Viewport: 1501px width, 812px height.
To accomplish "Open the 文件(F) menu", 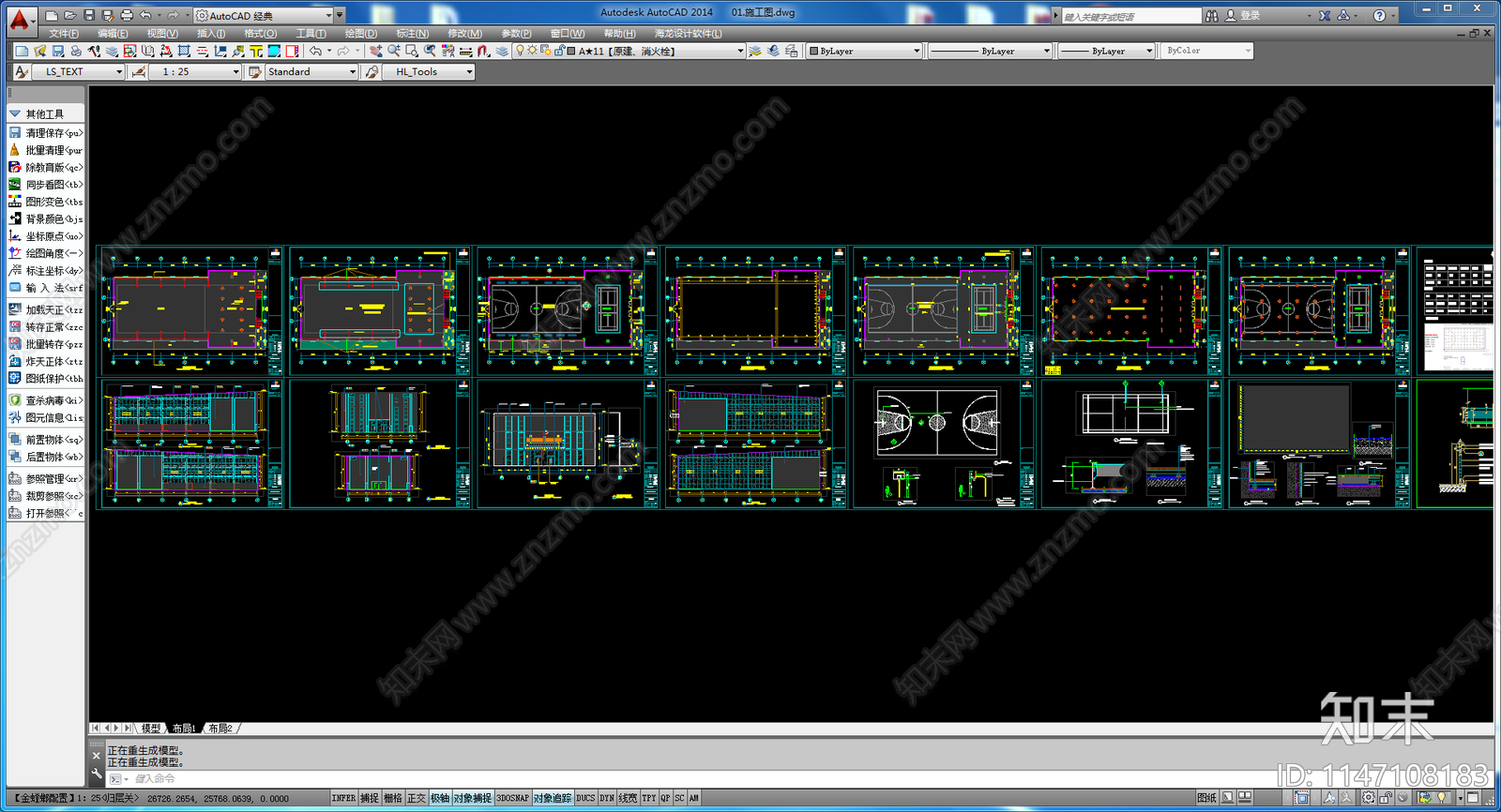I will coord(64,34).
